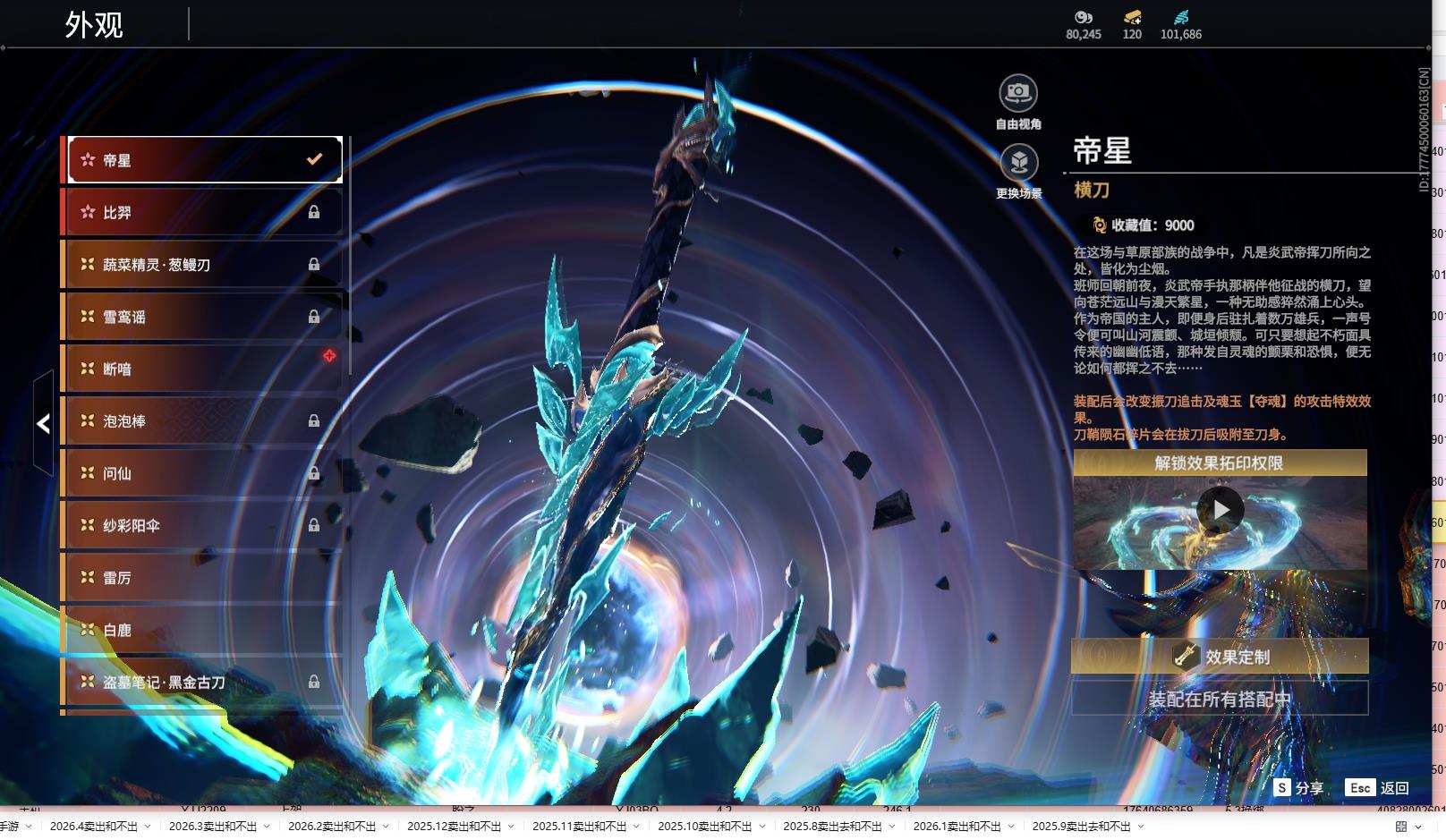Click the red badge on 断喑

[329, 355]
